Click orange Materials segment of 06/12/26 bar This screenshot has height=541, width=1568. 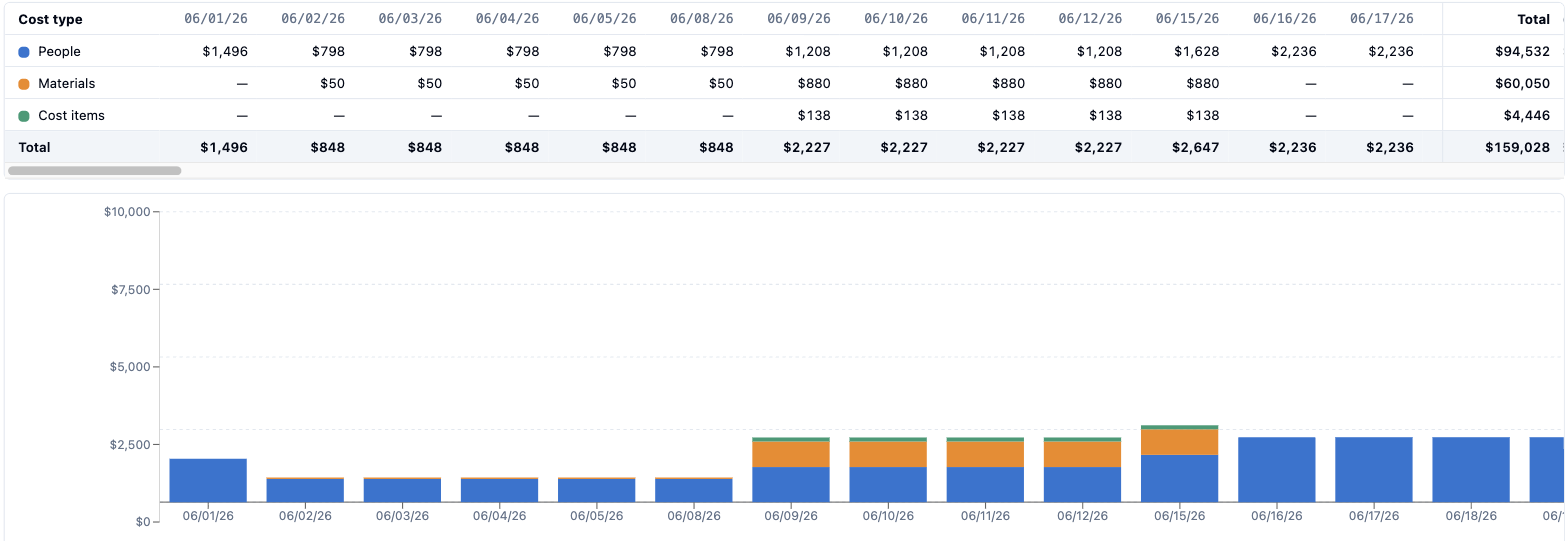tap(1082, 454)
